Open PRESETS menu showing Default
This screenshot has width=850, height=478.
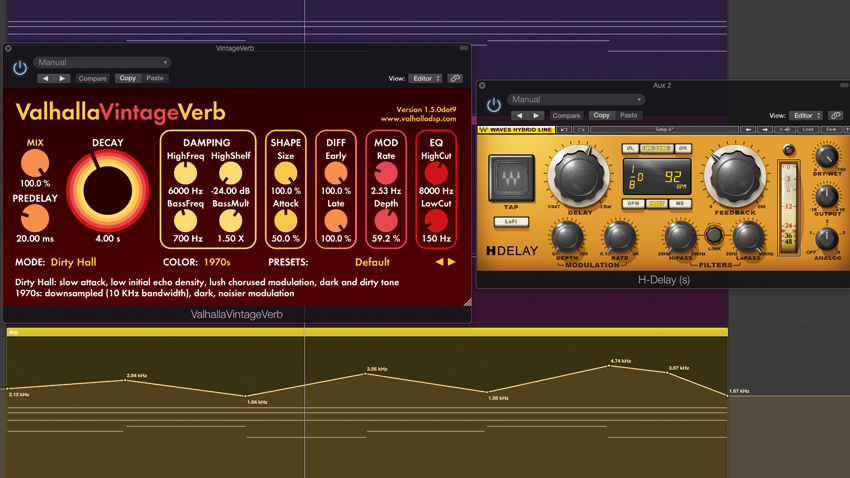(372, 262)
